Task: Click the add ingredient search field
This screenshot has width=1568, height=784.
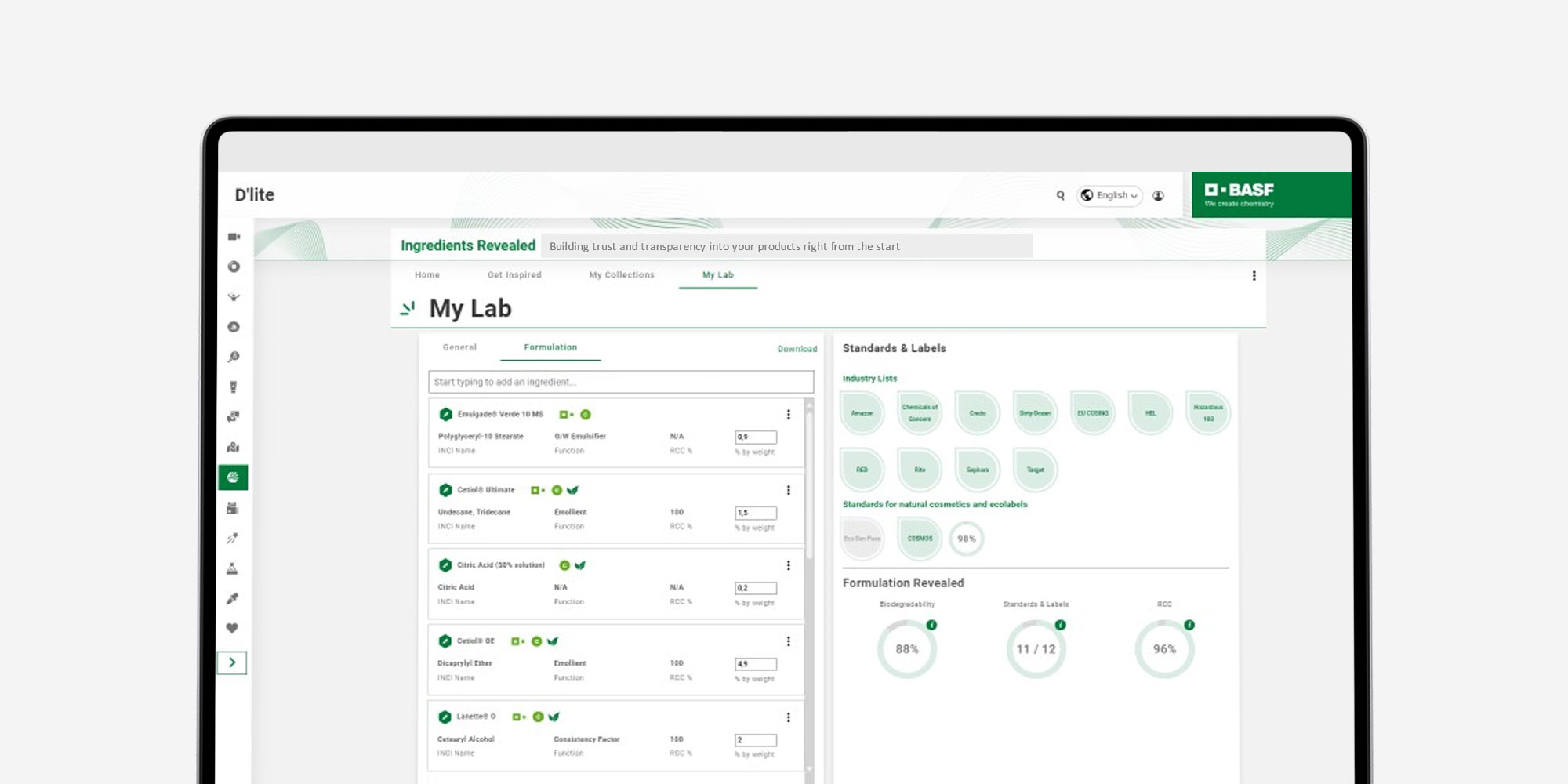Action: [x=621, y=382]
